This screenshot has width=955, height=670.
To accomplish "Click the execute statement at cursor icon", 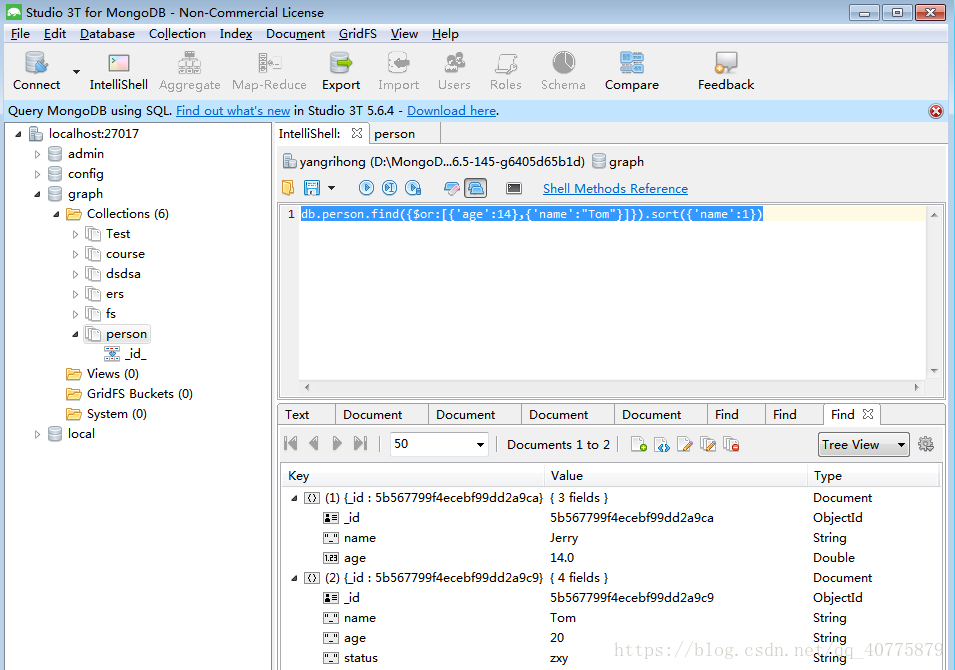I will (x=390, y=188).
